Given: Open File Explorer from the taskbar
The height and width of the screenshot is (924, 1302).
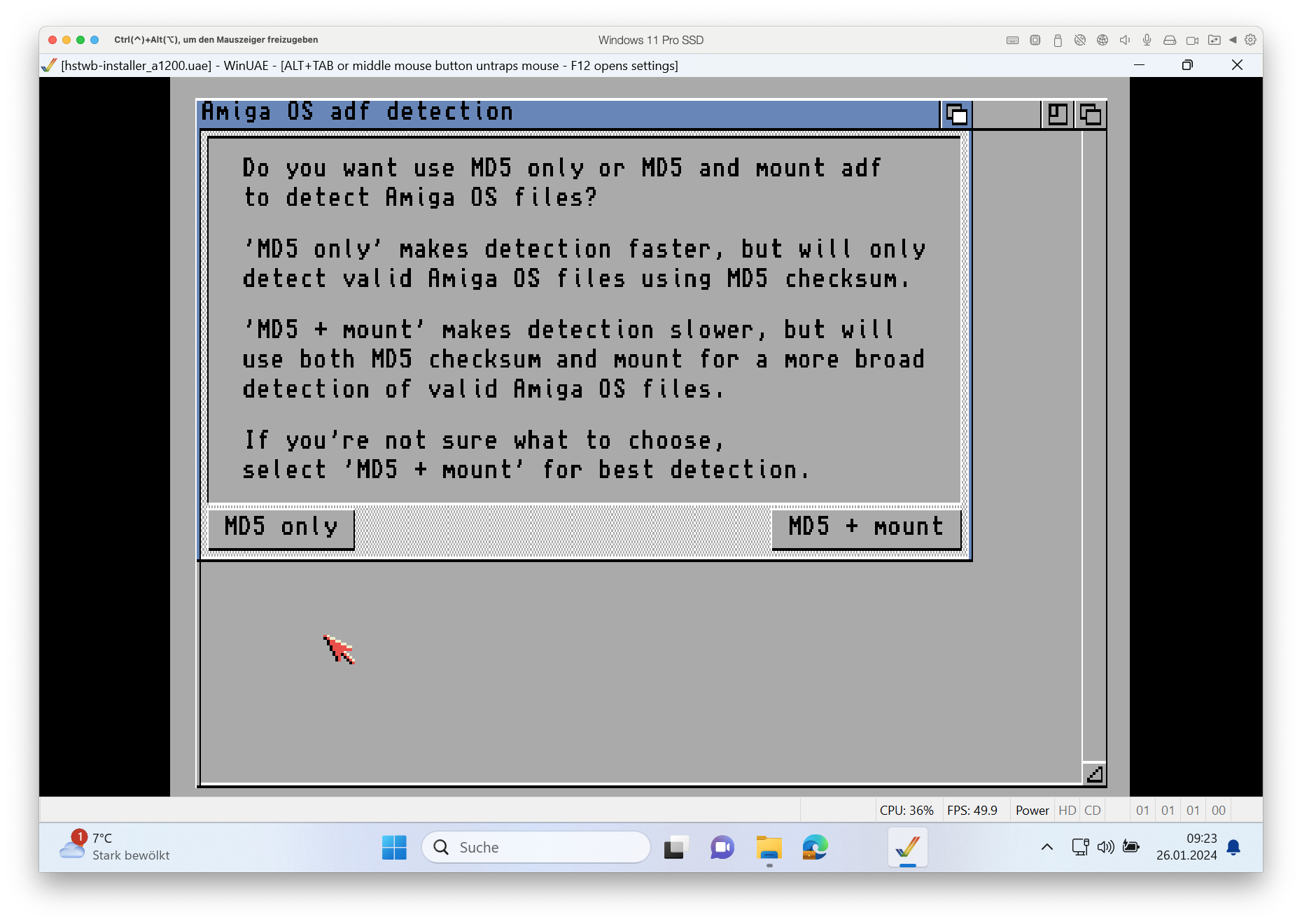Looking at the screenshot, I should tap(769, 848).
